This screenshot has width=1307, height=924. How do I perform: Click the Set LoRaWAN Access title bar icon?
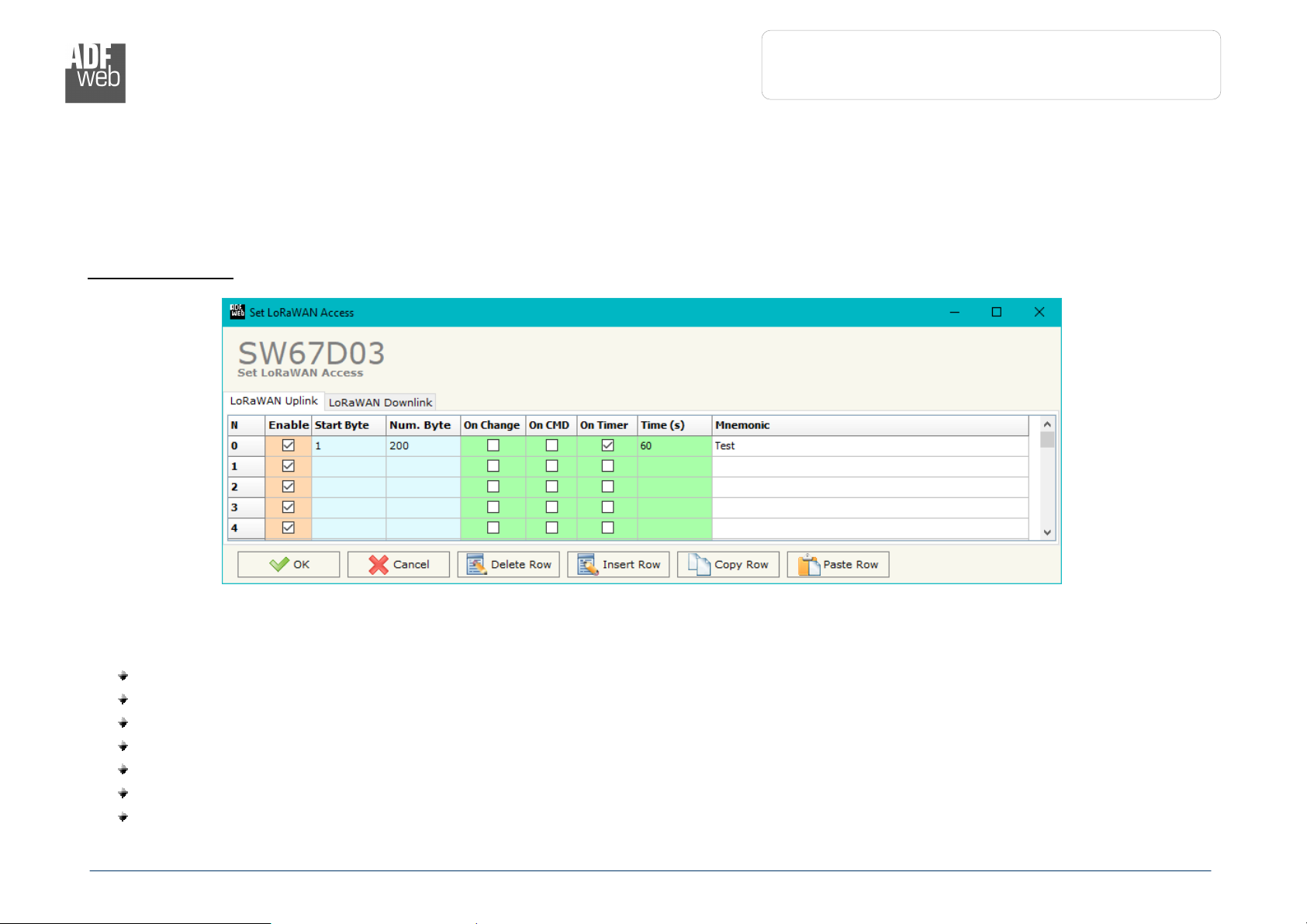[x=237, y=312]
